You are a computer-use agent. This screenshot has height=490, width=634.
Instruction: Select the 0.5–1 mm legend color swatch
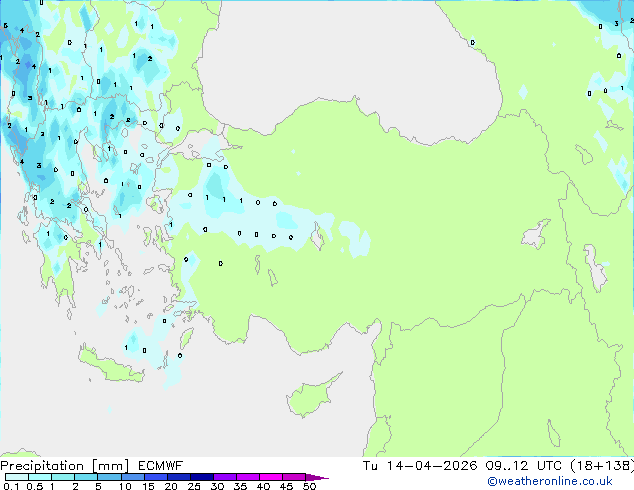[40, 477]
